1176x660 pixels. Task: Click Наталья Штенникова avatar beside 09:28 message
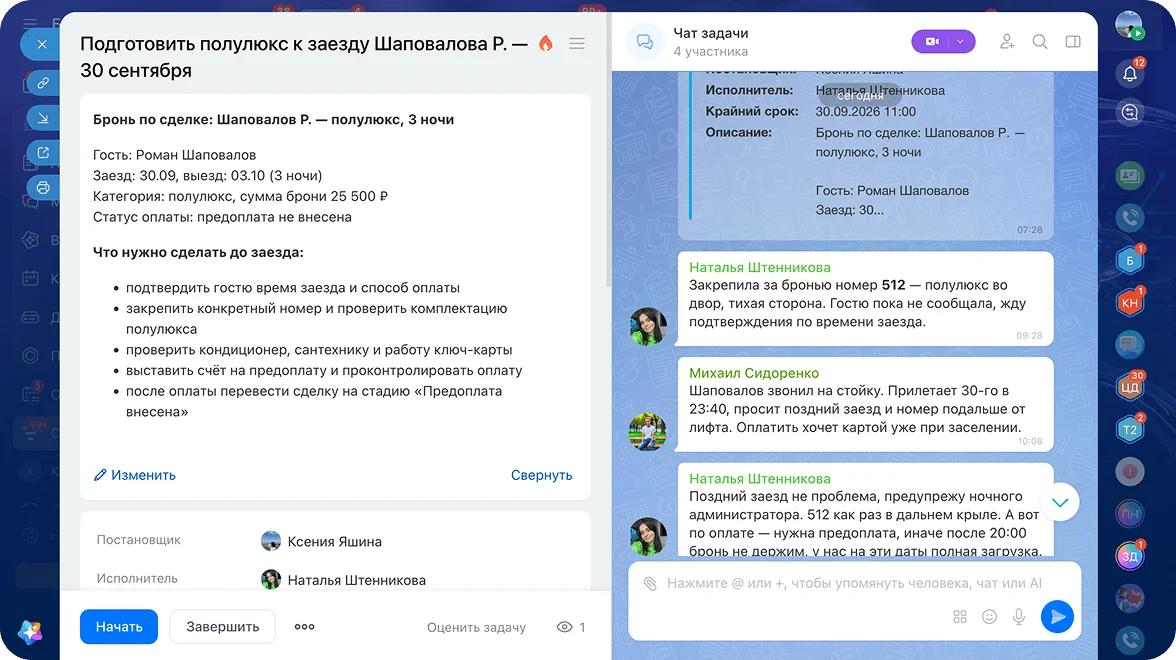647,326
